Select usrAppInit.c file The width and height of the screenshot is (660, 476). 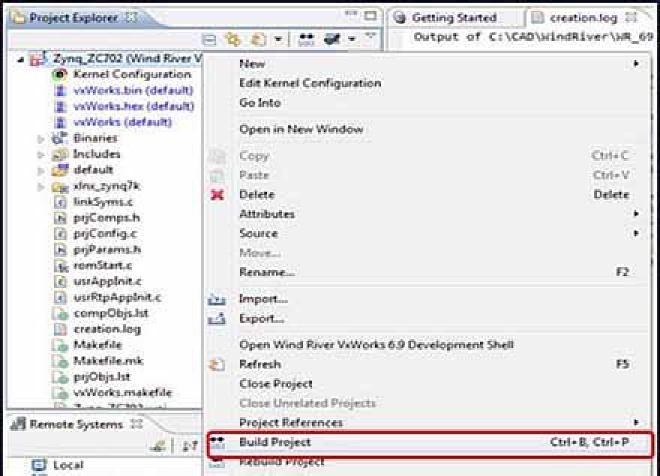[x=107, y=281]
